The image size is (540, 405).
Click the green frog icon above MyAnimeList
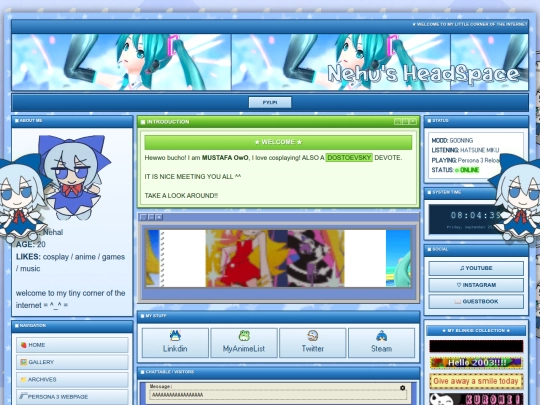244,335
